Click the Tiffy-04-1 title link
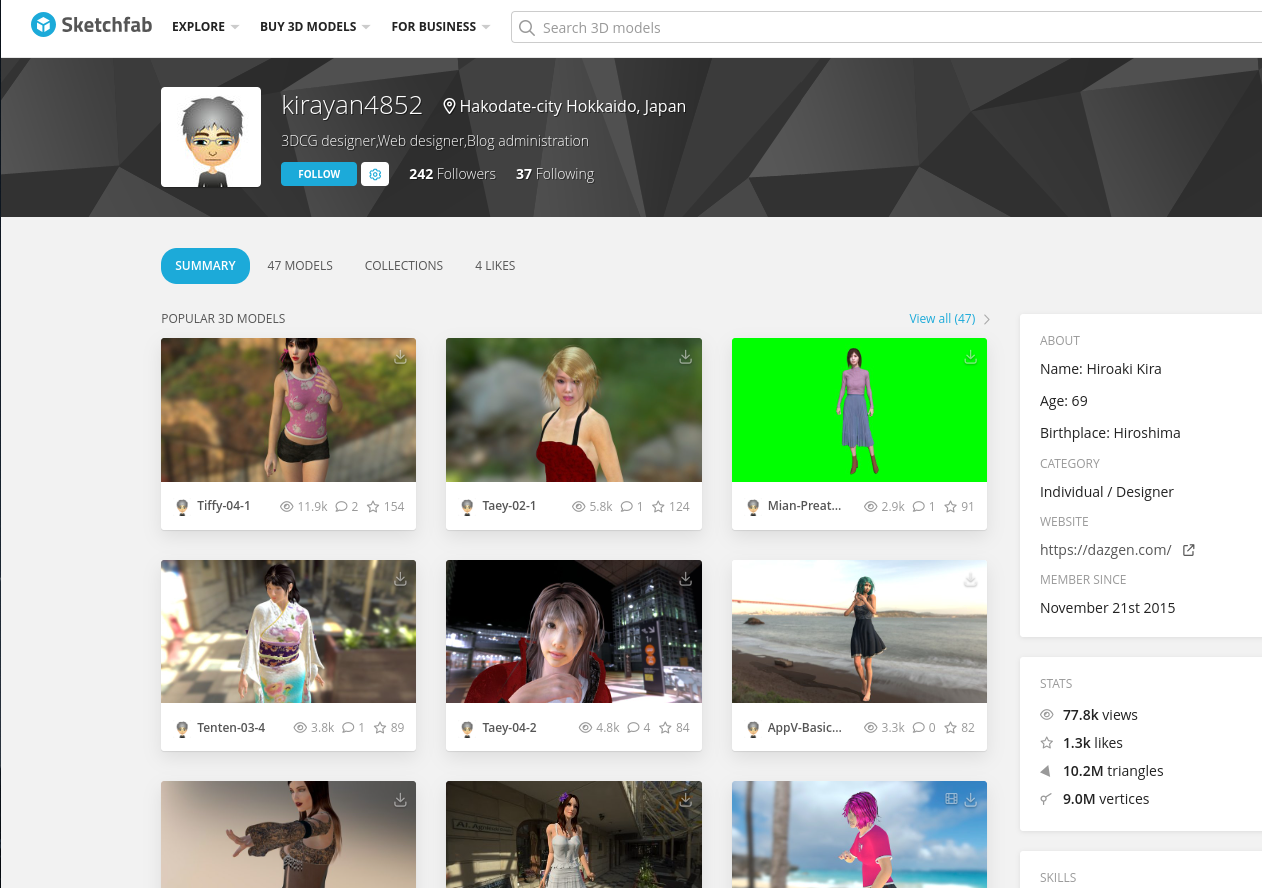The width and height of the screenshot is (1262, 888). coord(224,506)
